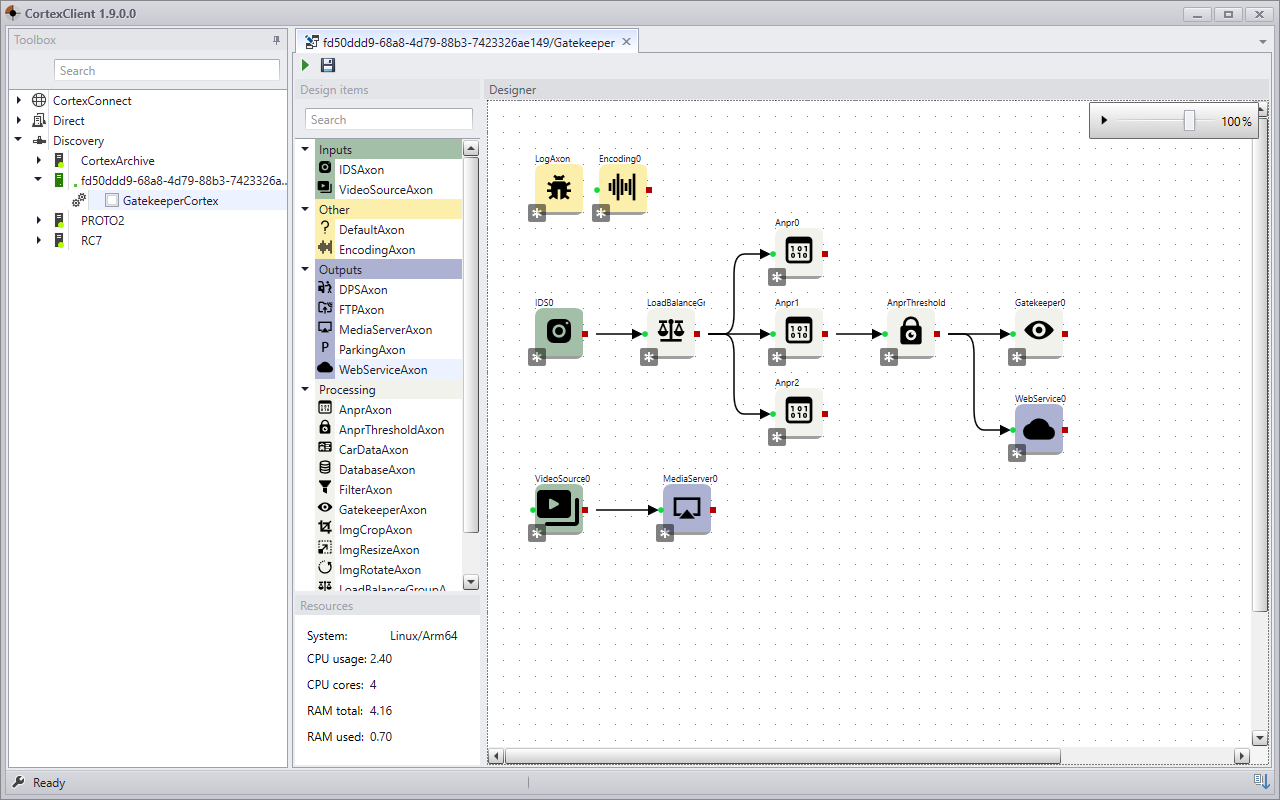The width and height of the screenshot is (1280, 800).
Task: Close the Gatekeeper document tab
Action: 626,42
